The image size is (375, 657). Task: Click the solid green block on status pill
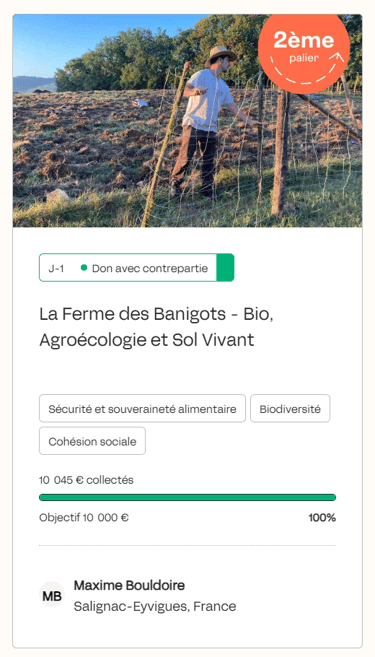coord(225,267)
